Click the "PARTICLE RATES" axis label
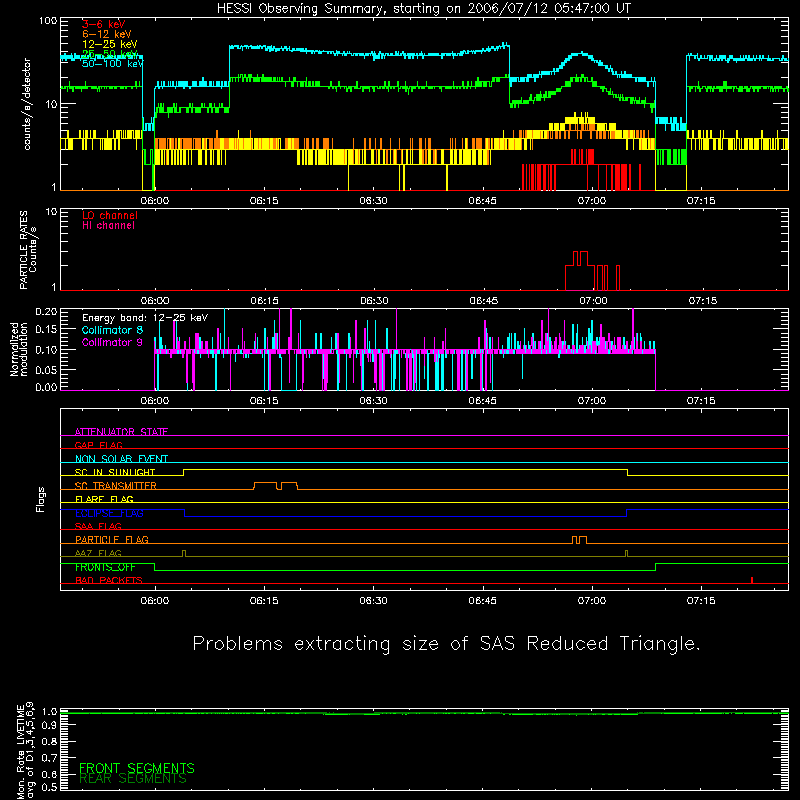Image resolution: width=800 pixels, height=800 pixels. click(23, 250)
